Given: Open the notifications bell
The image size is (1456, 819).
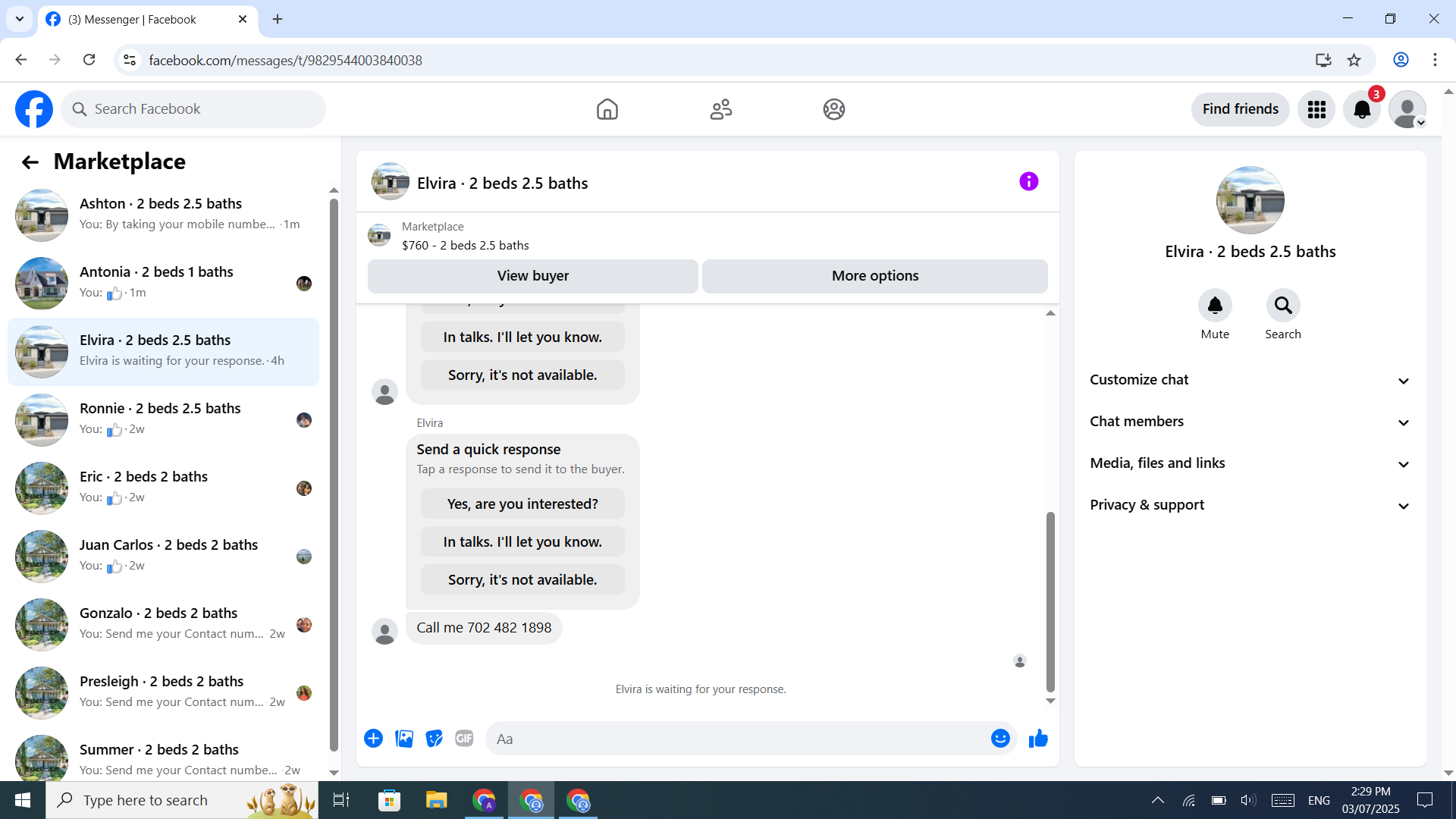Looking at the screenshot, I should coord(1362,109).
